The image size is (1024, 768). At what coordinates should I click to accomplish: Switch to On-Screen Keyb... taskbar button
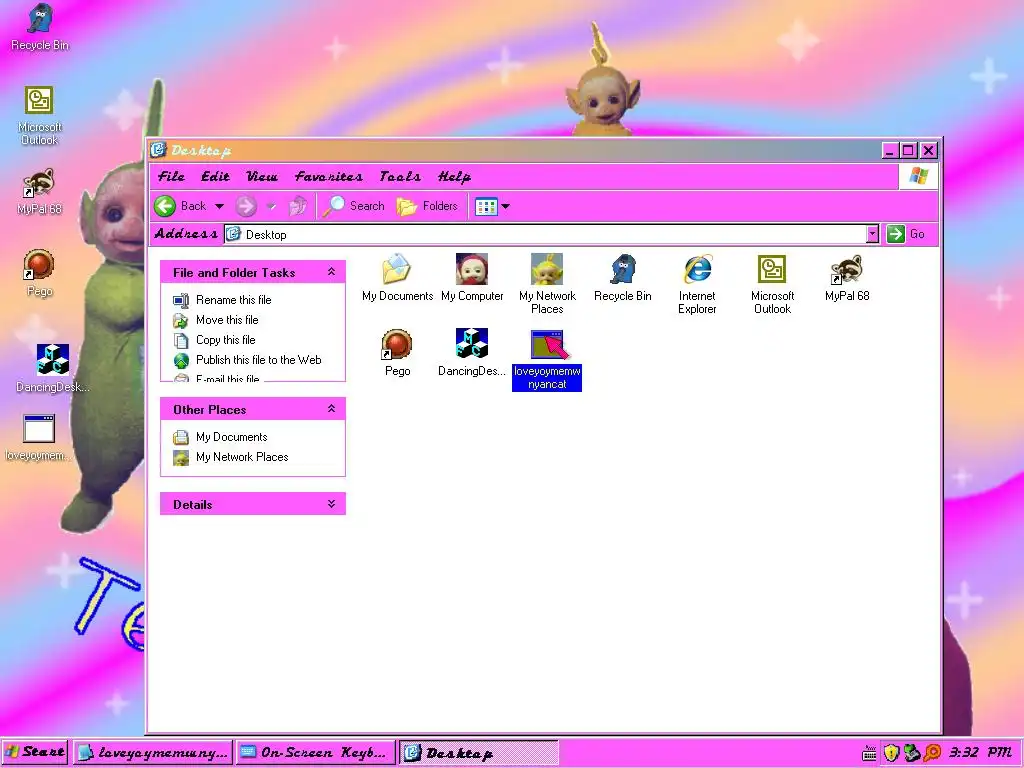tap(315, 753)
